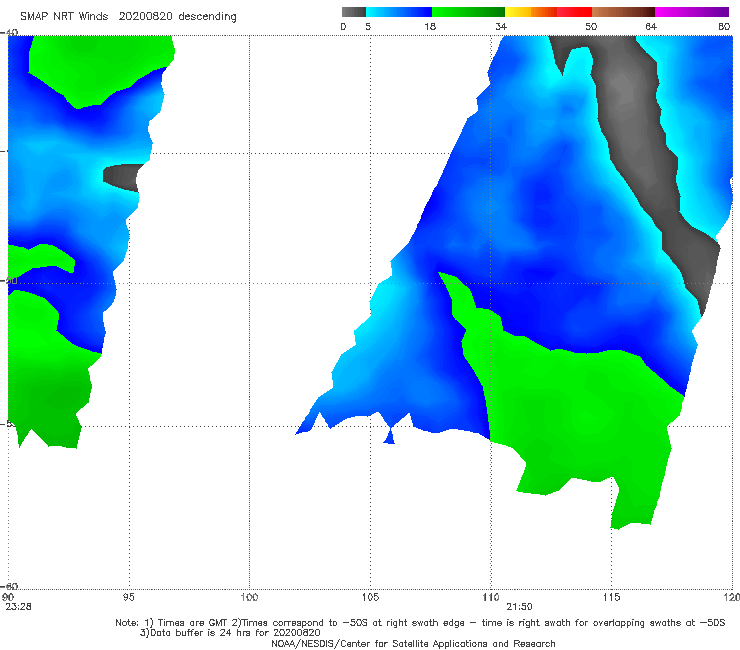Click the note '3)Data buffer is 24 hrs'
Image resolution: width=740 pixels, height=650 pixels.
[230, 633]
